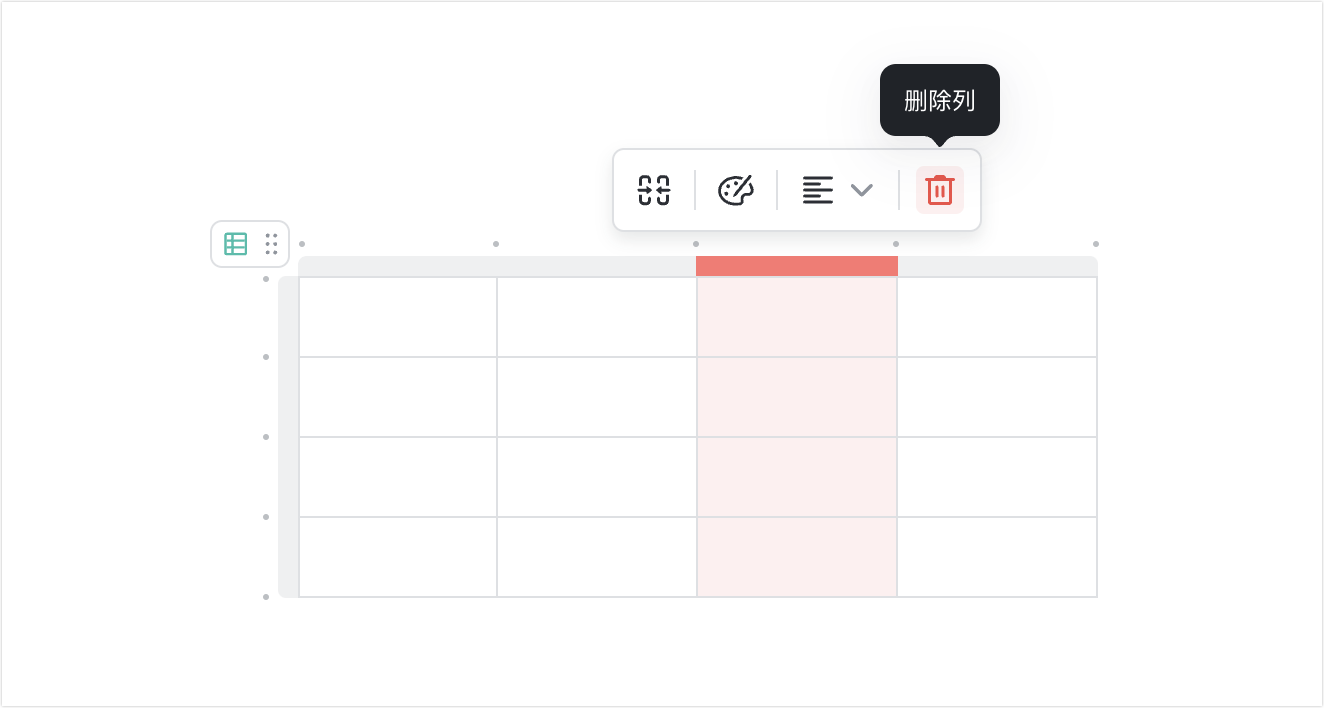The image size is (1324, 708).
Task: Click the six-dot drag handle near table icon
Action: point(271,244)
